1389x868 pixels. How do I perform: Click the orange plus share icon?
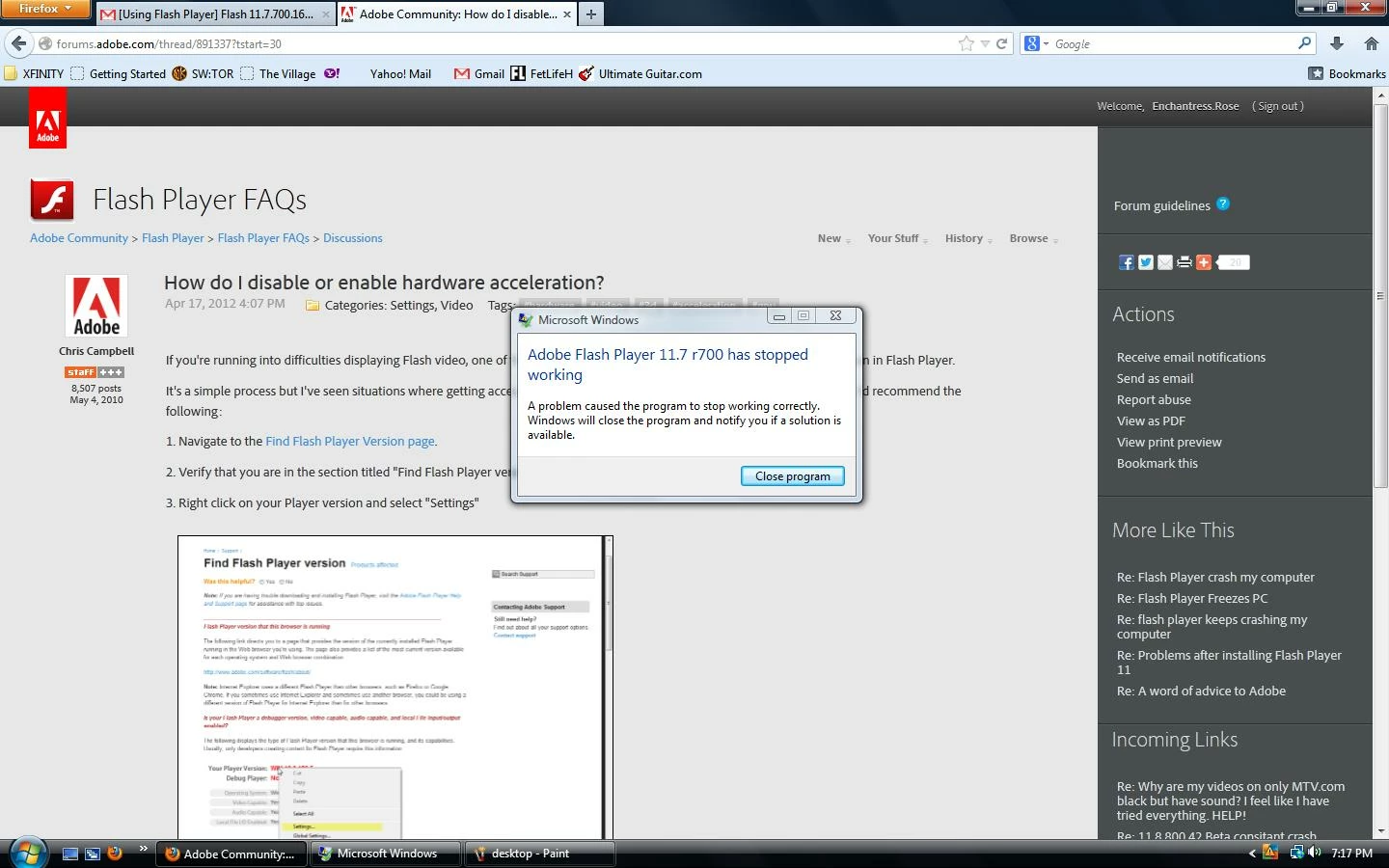pyautogui.click(x=1203, y=262)
